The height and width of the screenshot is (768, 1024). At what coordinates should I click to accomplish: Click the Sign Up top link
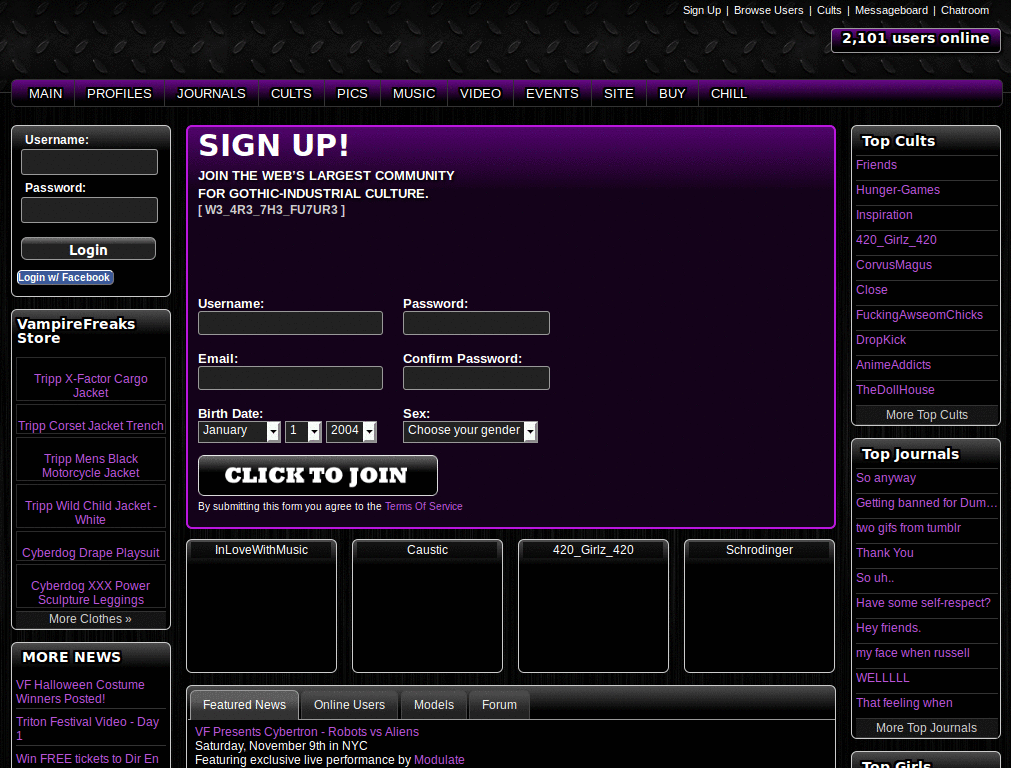point(701,10)
